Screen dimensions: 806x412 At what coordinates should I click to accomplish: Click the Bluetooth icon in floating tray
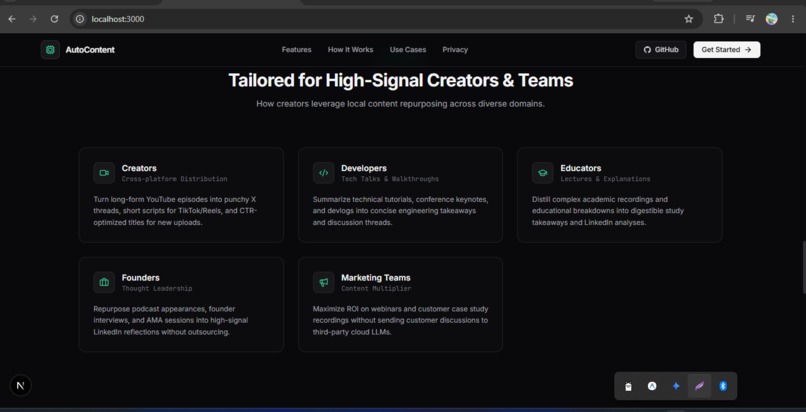pyautogui.click(x=723, y=386)
